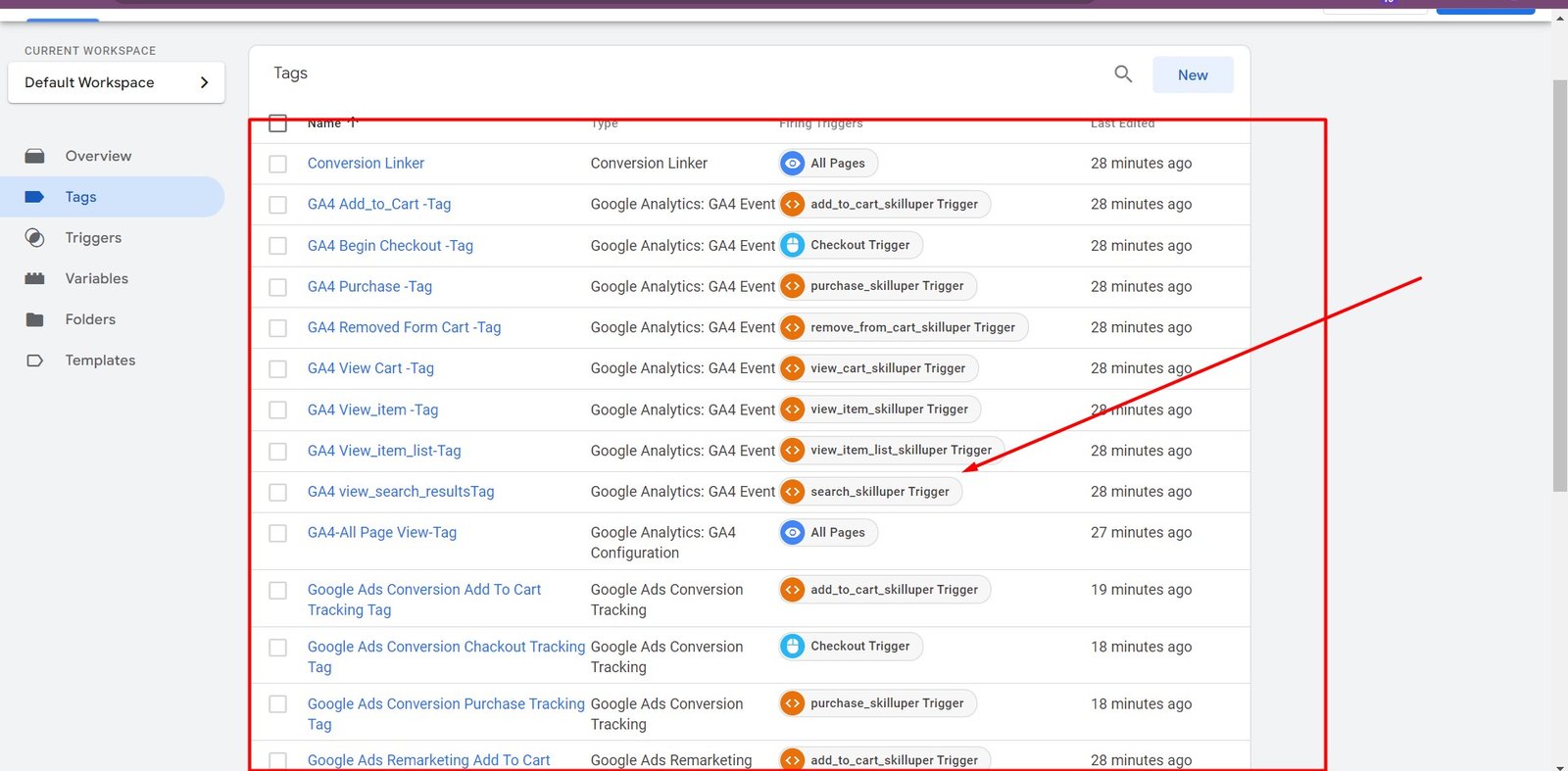Viewport: 1568px width, 771px height.
Task: Click the Conversion Linker type cell
Action: (x=649, y=164)
